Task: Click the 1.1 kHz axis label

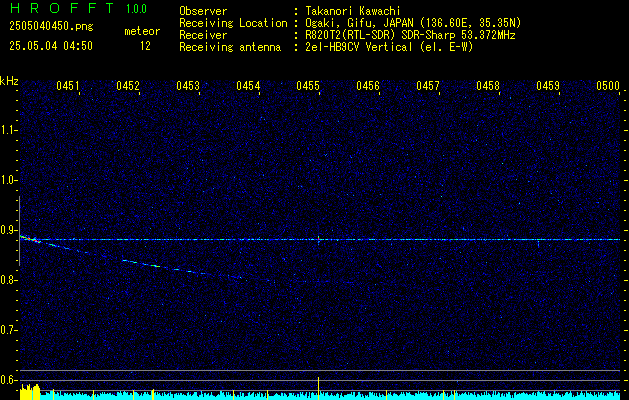Action: 8,130
